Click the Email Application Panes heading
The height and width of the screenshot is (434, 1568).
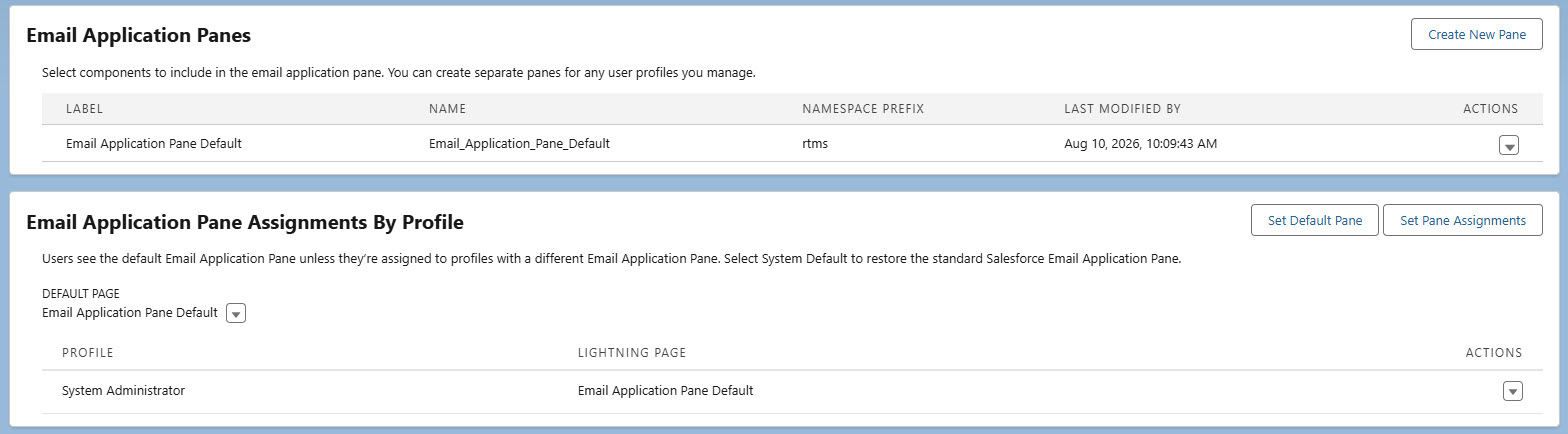click(x=138, y=35)
